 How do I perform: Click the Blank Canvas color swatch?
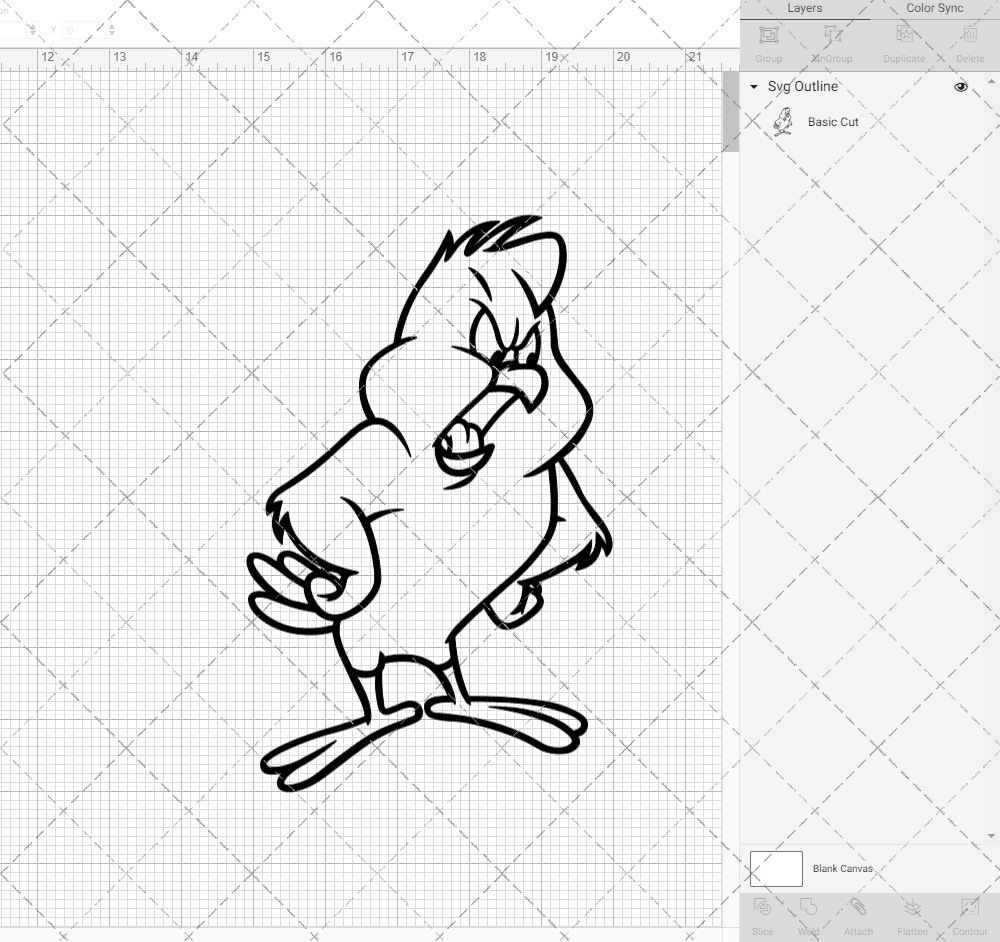tap(776, 868)
